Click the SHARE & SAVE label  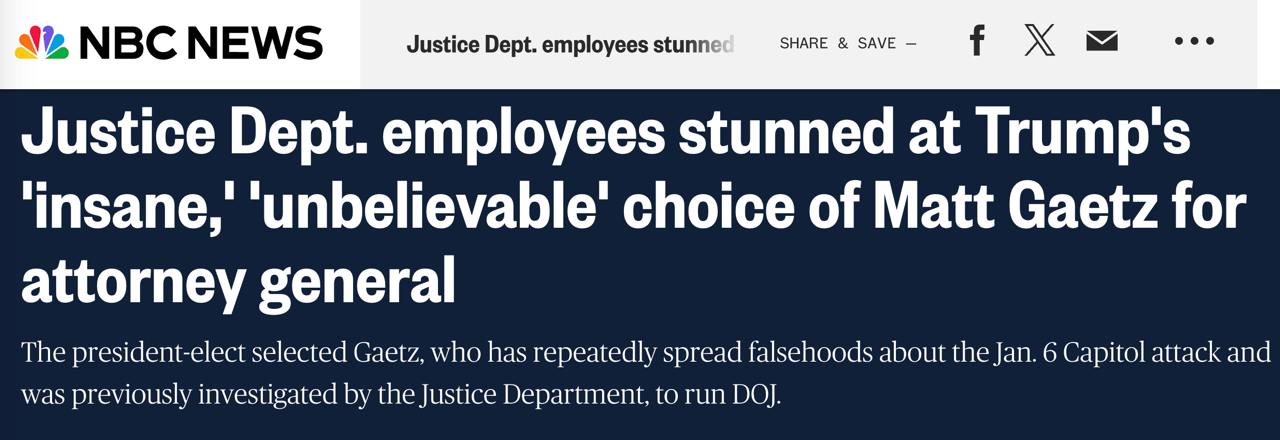coord(837,44)
